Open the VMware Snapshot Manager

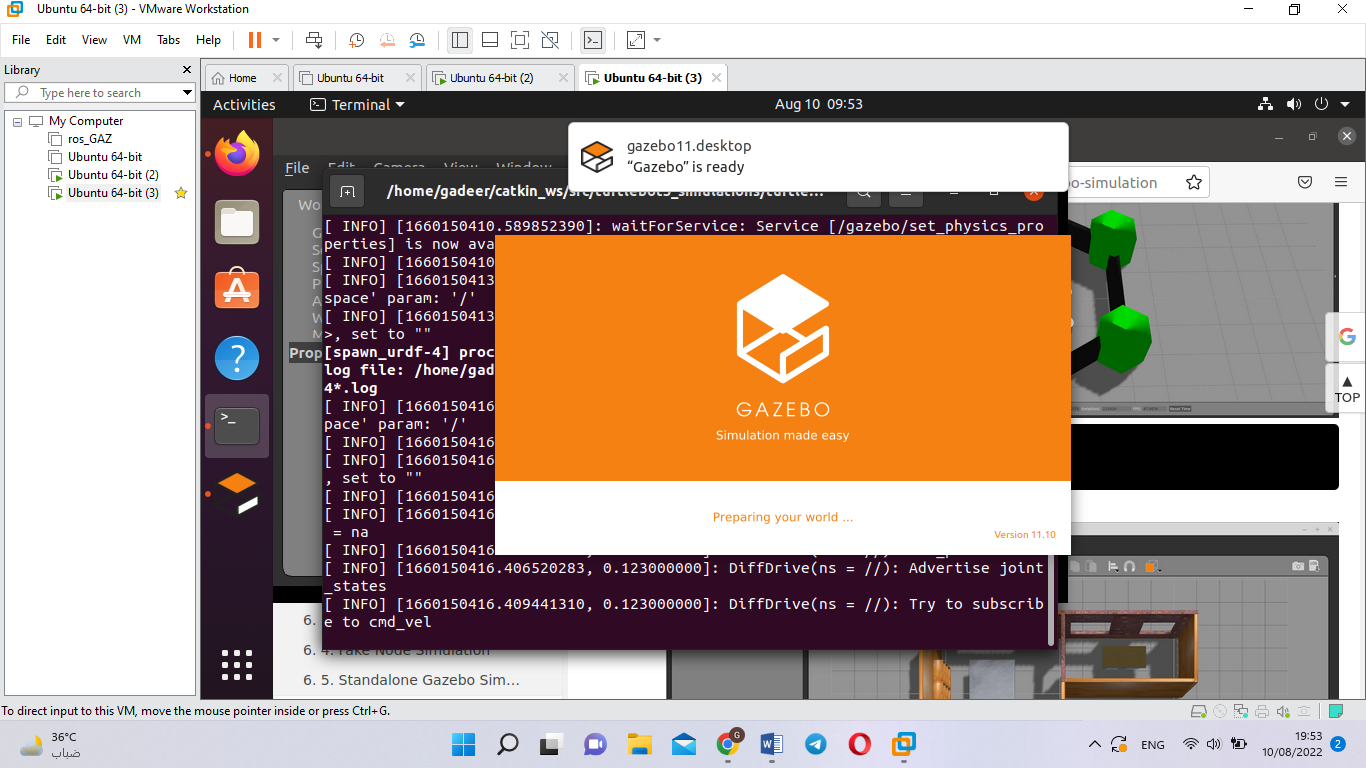coord(417,40)
